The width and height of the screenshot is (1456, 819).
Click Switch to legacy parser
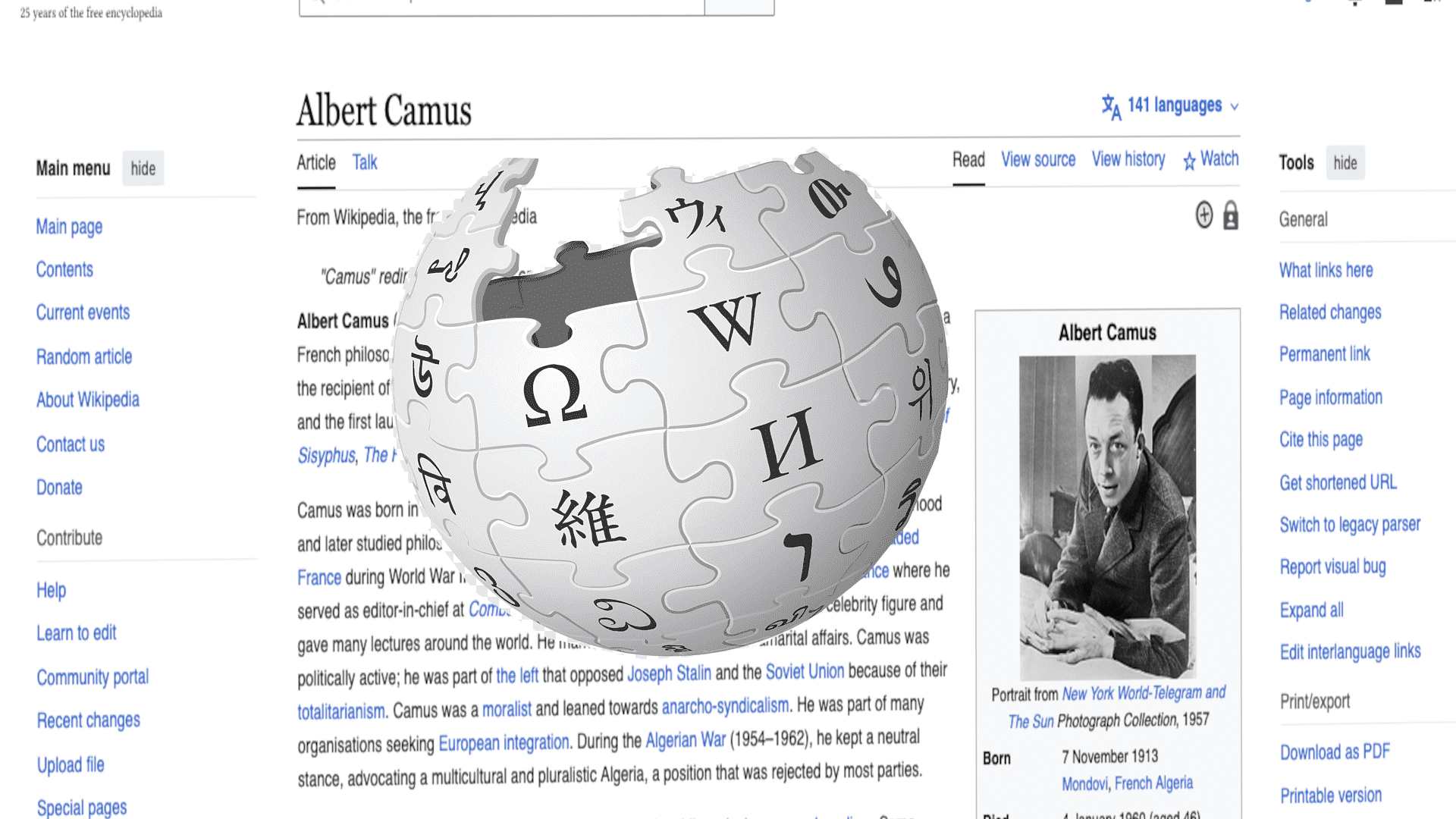(x=1350, y=525)
